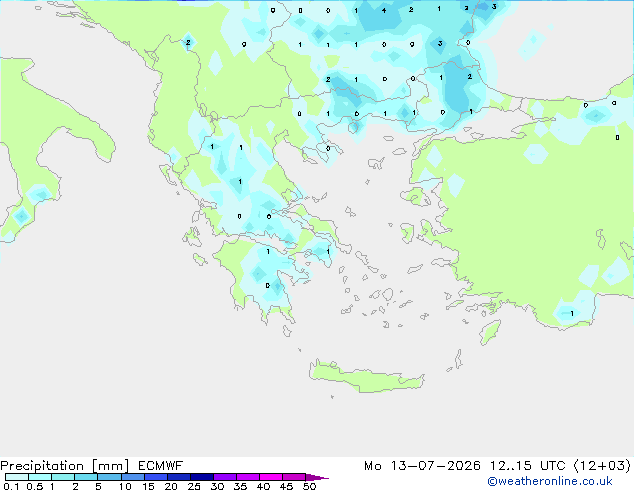This screenshot has height=490, width=634.
Task: Click the '50' legend scale label
Action: (x=309, y=486)
